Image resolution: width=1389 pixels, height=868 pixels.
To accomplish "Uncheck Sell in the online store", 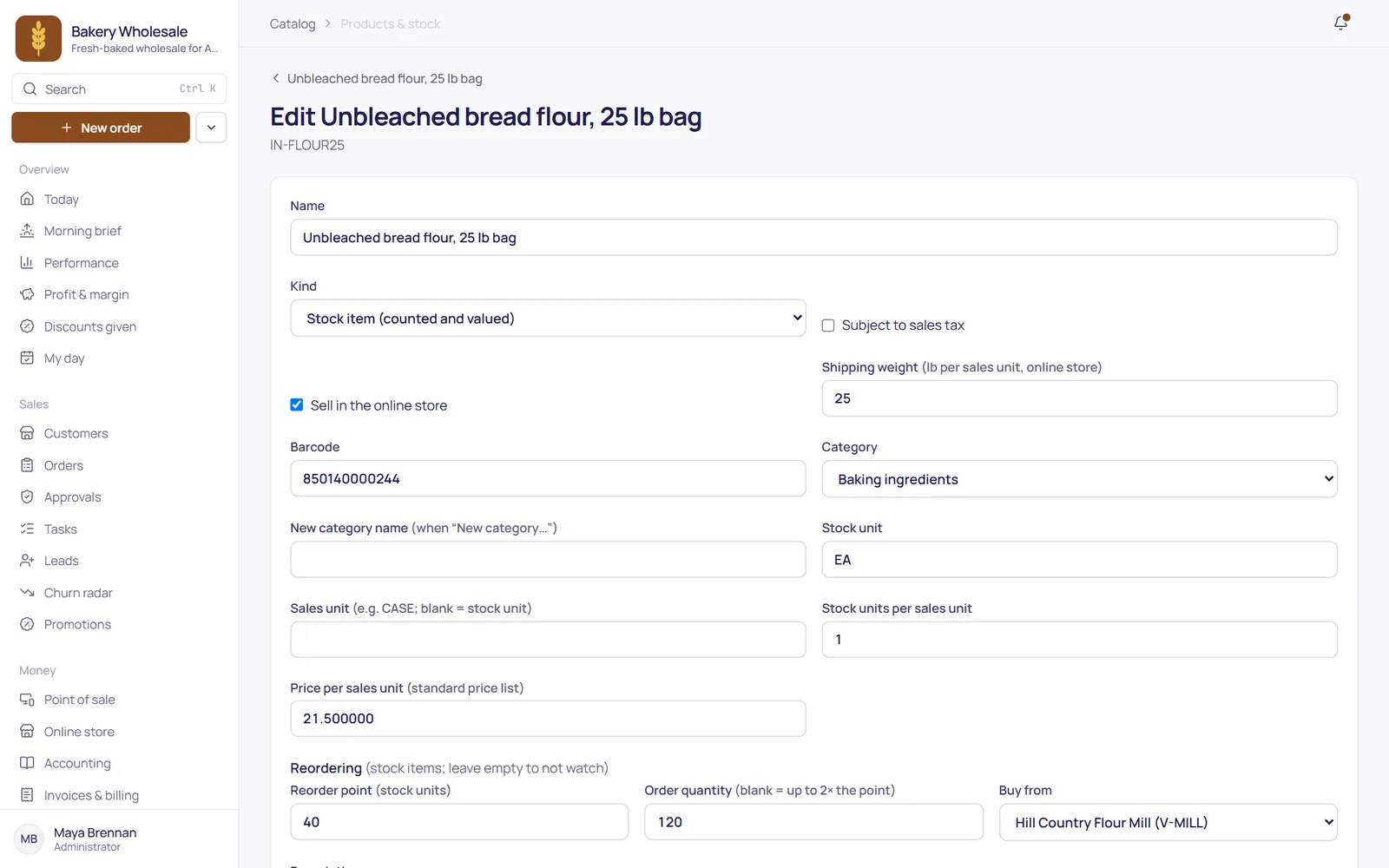I will pyautogui.click(x=297, y=404).
